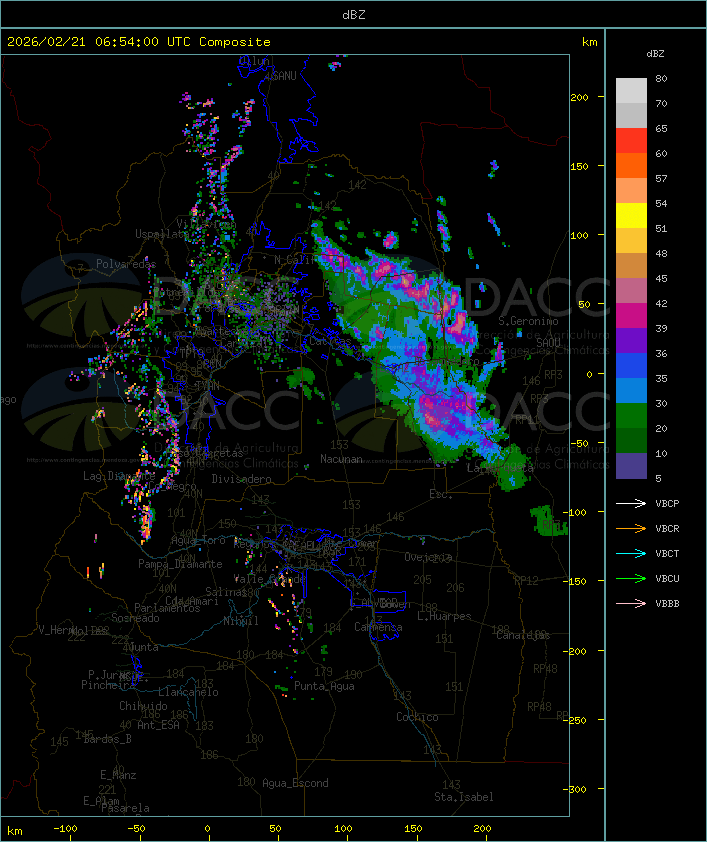Click the Parlamentos map label
The width and height of the screenshot is (707, 842).
(x=167, y=608)
